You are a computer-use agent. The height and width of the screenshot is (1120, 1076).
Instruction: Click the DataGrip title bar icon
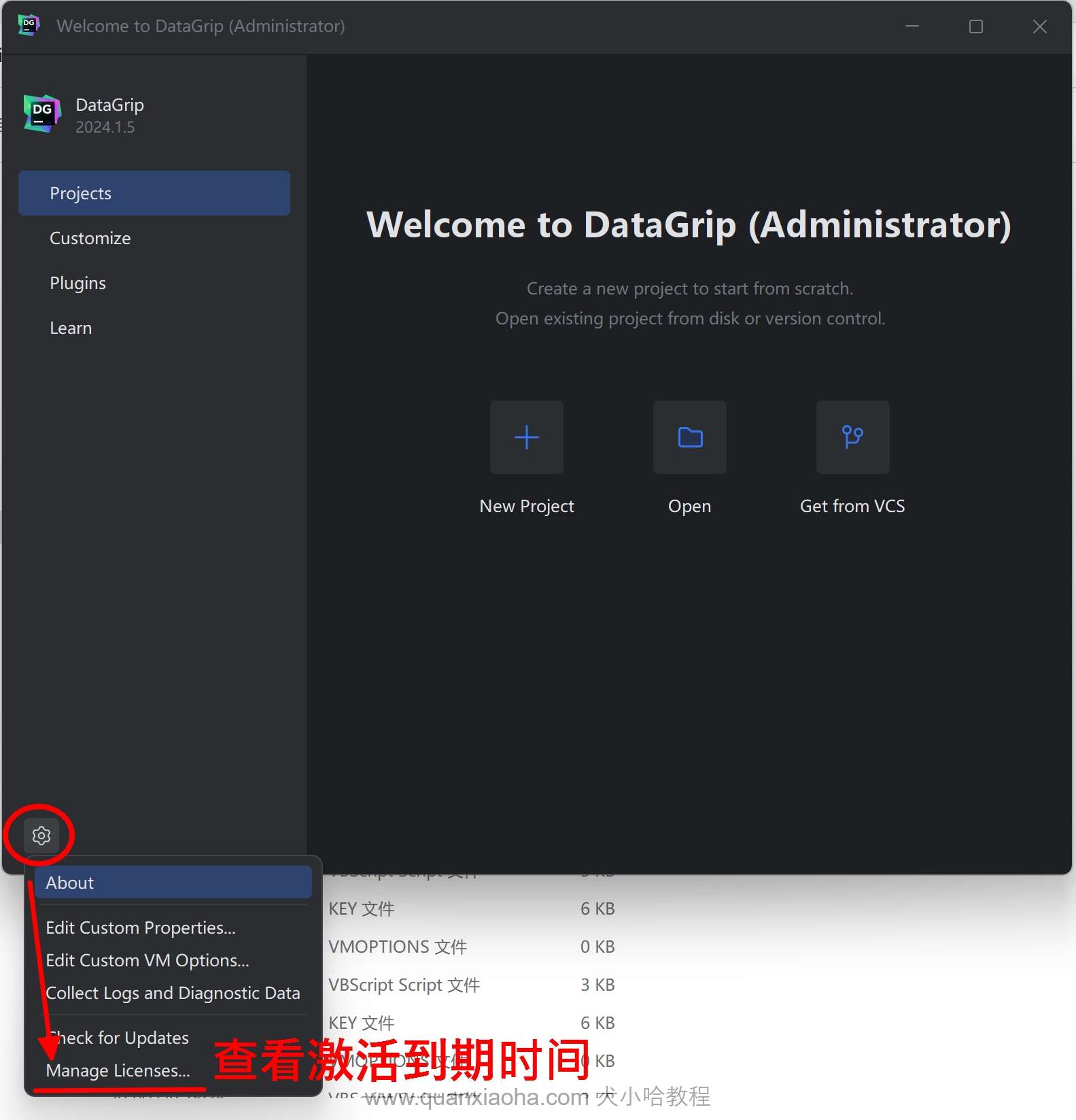pos(29,26)
